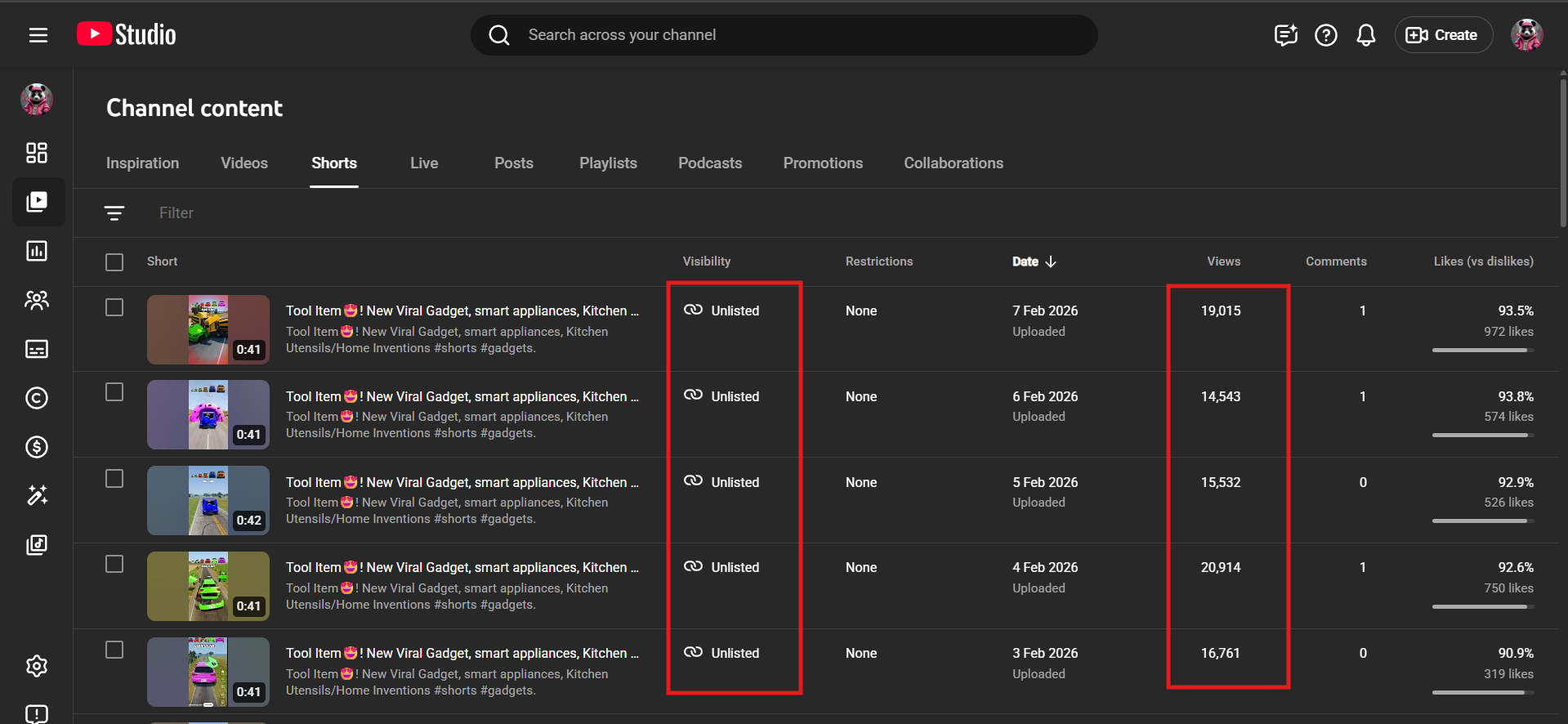1568x724 pixels.
Task: Open Settings gear in sidebar
Action: 37,666
